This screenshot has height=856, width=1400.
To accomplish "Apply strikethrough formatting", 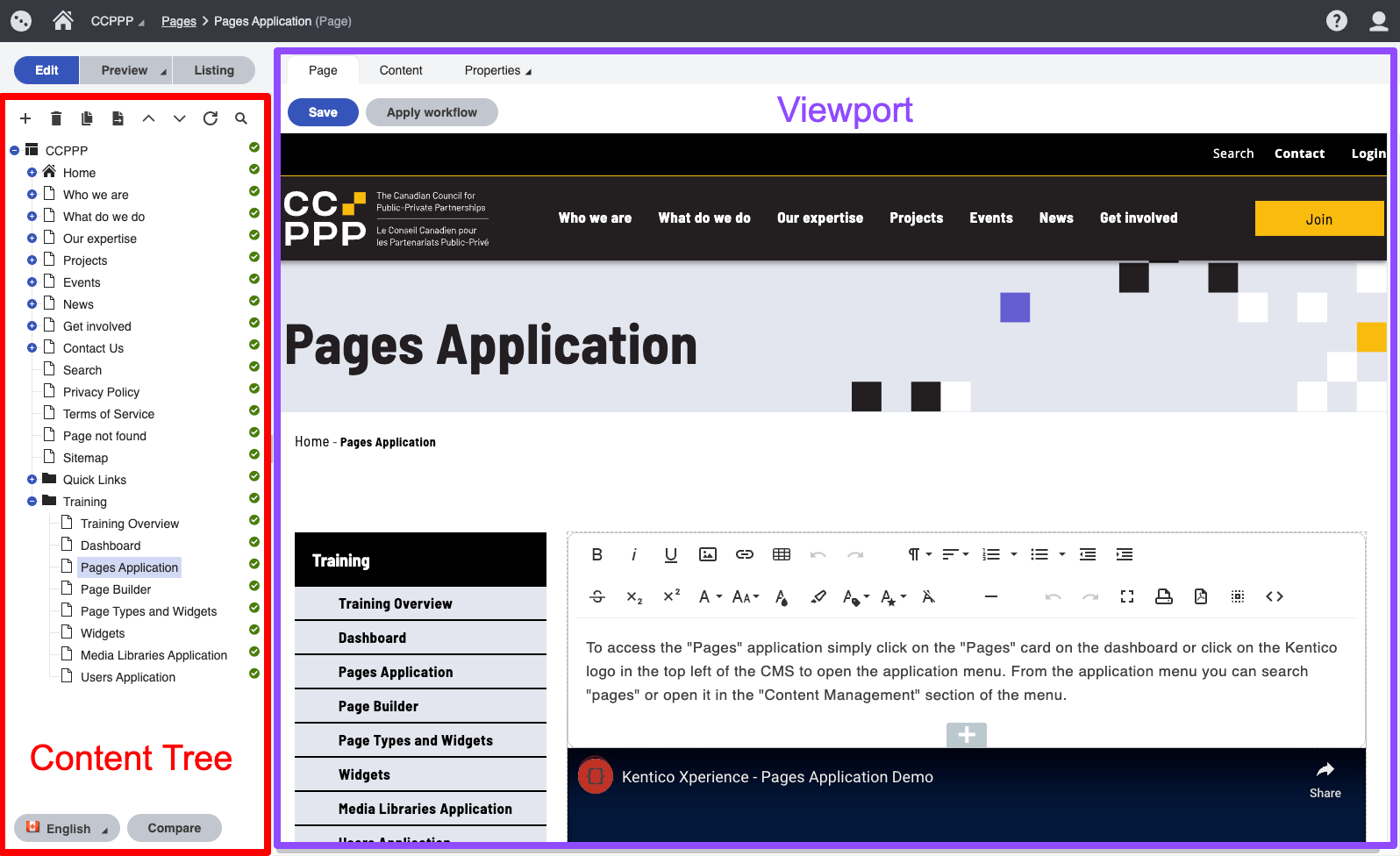I will pos(597,596).
